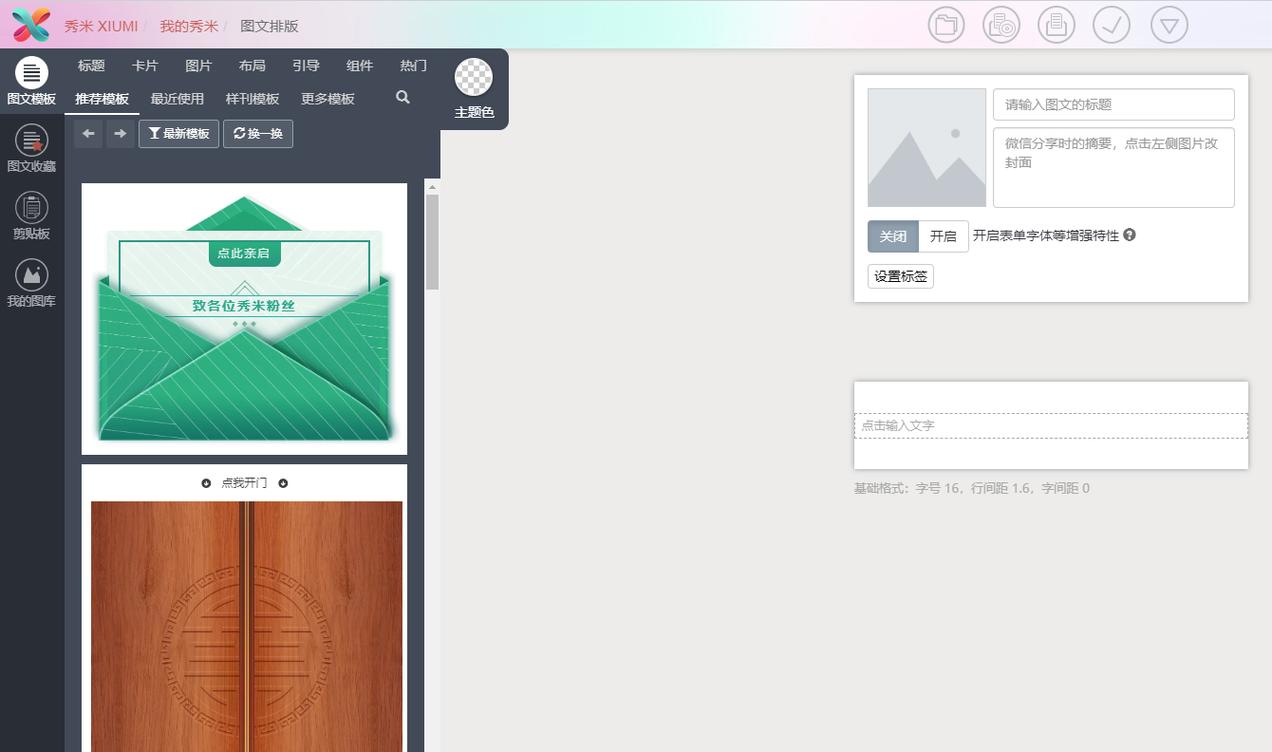Open 我的图库 sidebar icon
Image resolution: width=1272 pixels, height=752 pixels.
click(31, 283)
